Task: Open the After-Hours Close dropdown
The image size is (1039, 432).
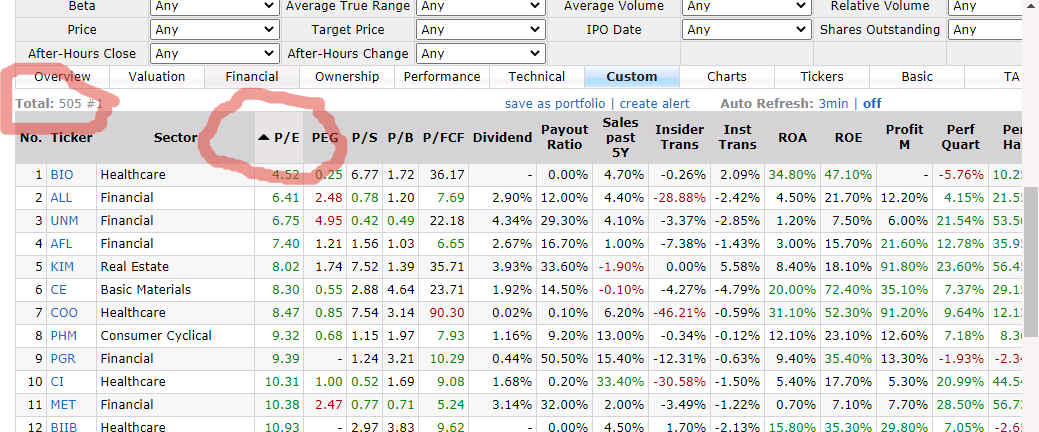Action: pos(215,54)
